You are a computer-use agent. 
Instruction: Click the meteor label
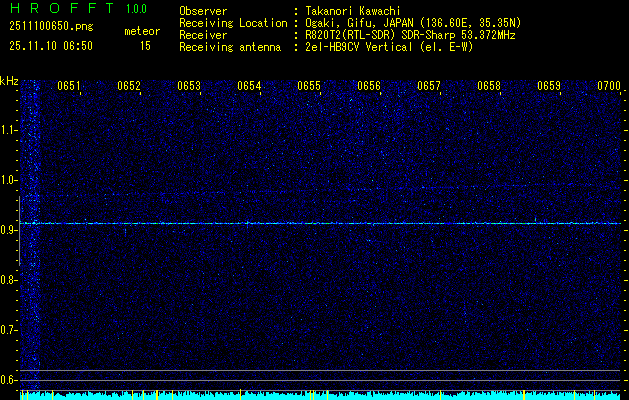[x=142, y=31]
